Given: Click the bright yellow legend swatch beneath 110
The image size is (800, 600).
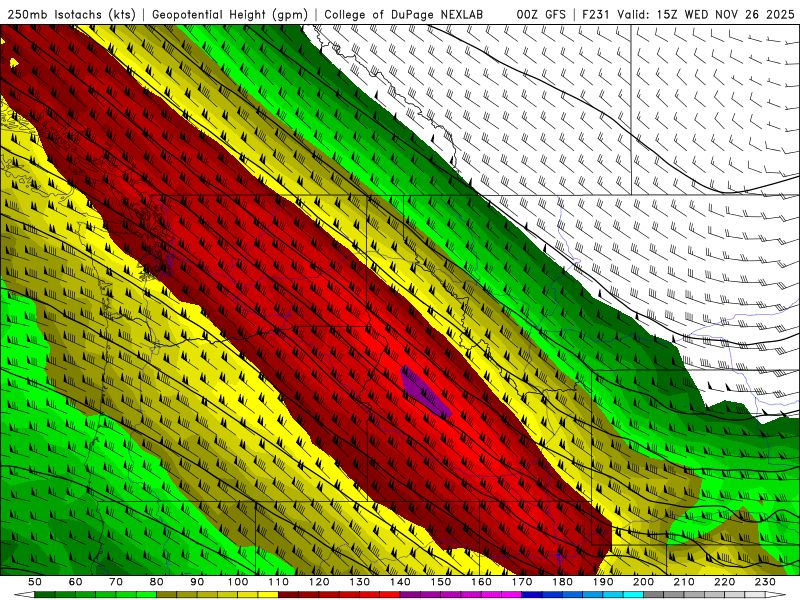Looking at the screenshot, I should (268, 595).
